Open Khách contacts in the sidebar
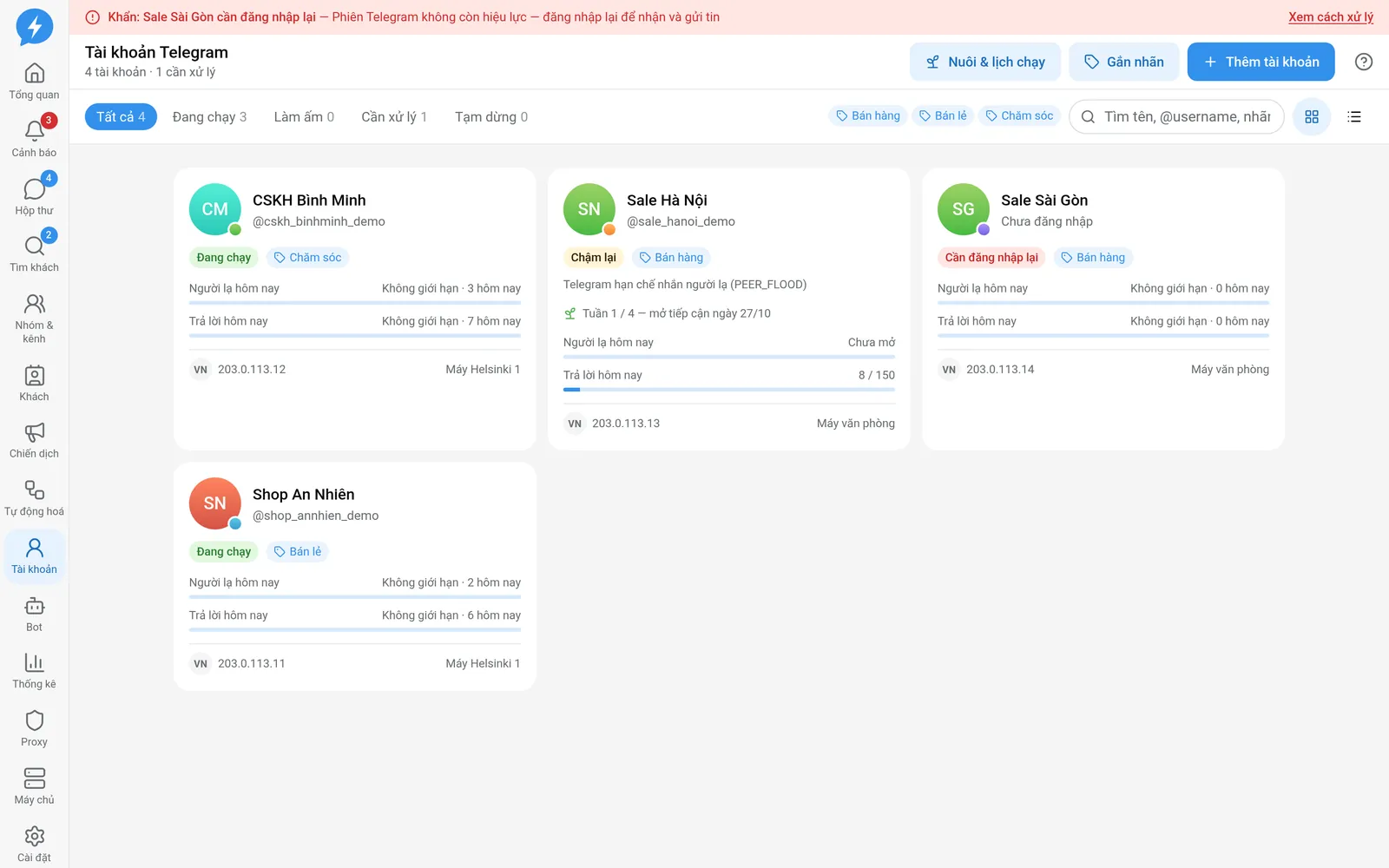The height and width of the screenshot is (868, 1389). pyautogui.click(x=35, y=384)
